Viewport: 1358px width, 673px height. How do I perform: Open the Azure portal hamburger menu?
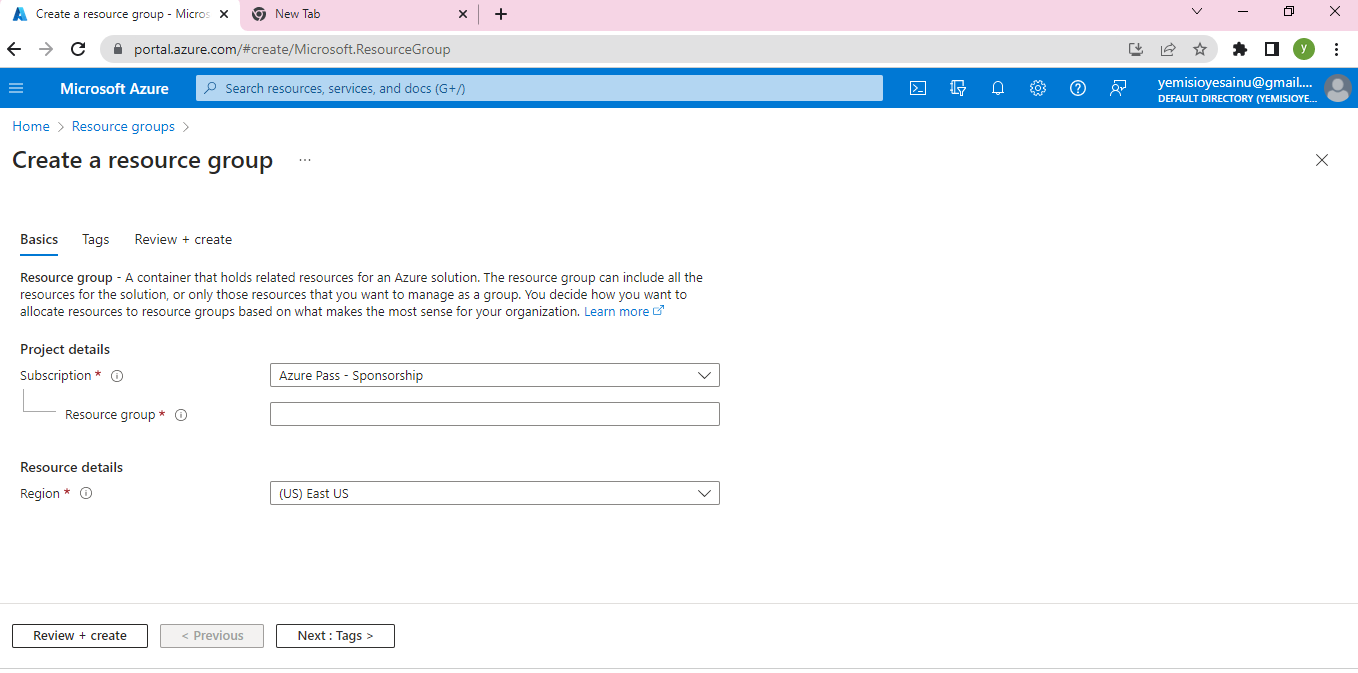[16, 88]
